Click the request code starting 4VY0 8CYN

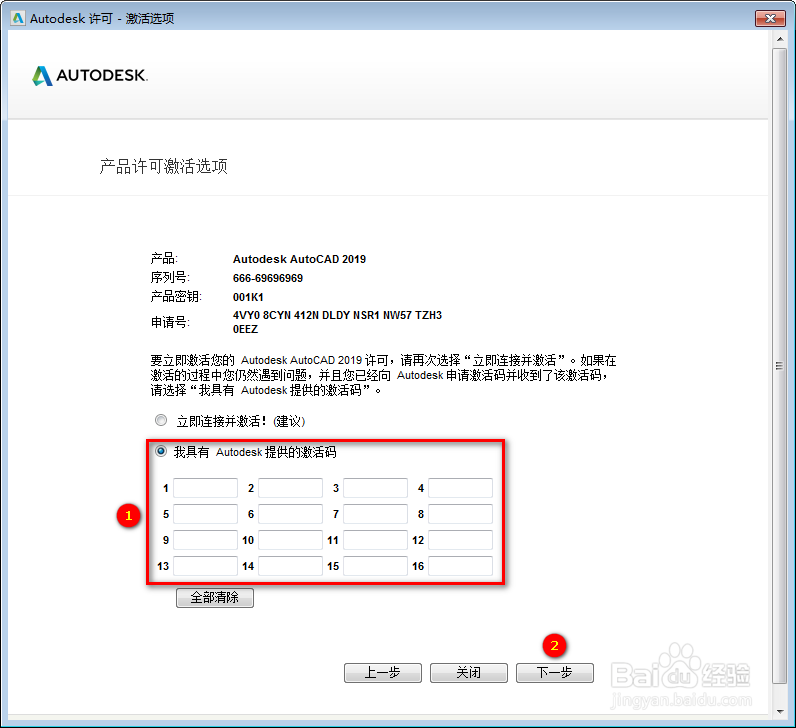click(x=337, y=322)
